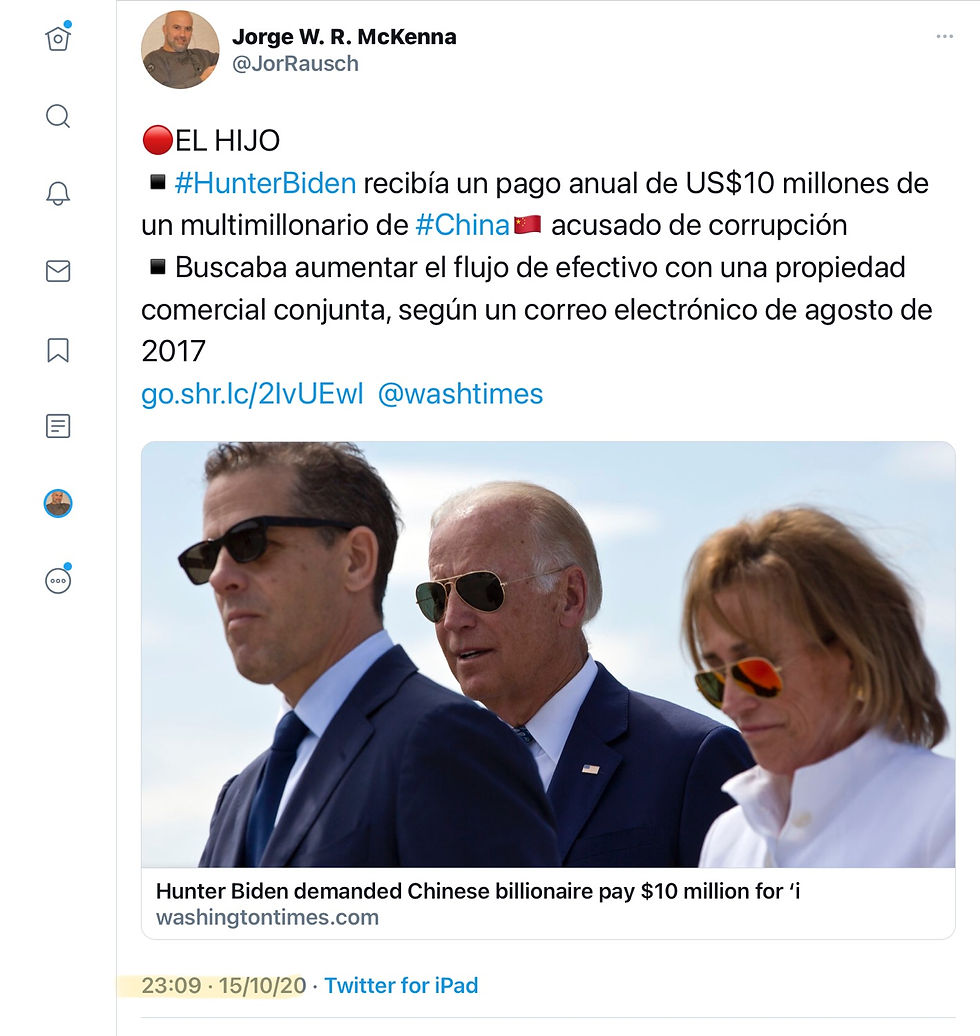Open the More circle icon in sidebar
Image resolution: width=980 pixels, height=1036 pixels.
58,580
